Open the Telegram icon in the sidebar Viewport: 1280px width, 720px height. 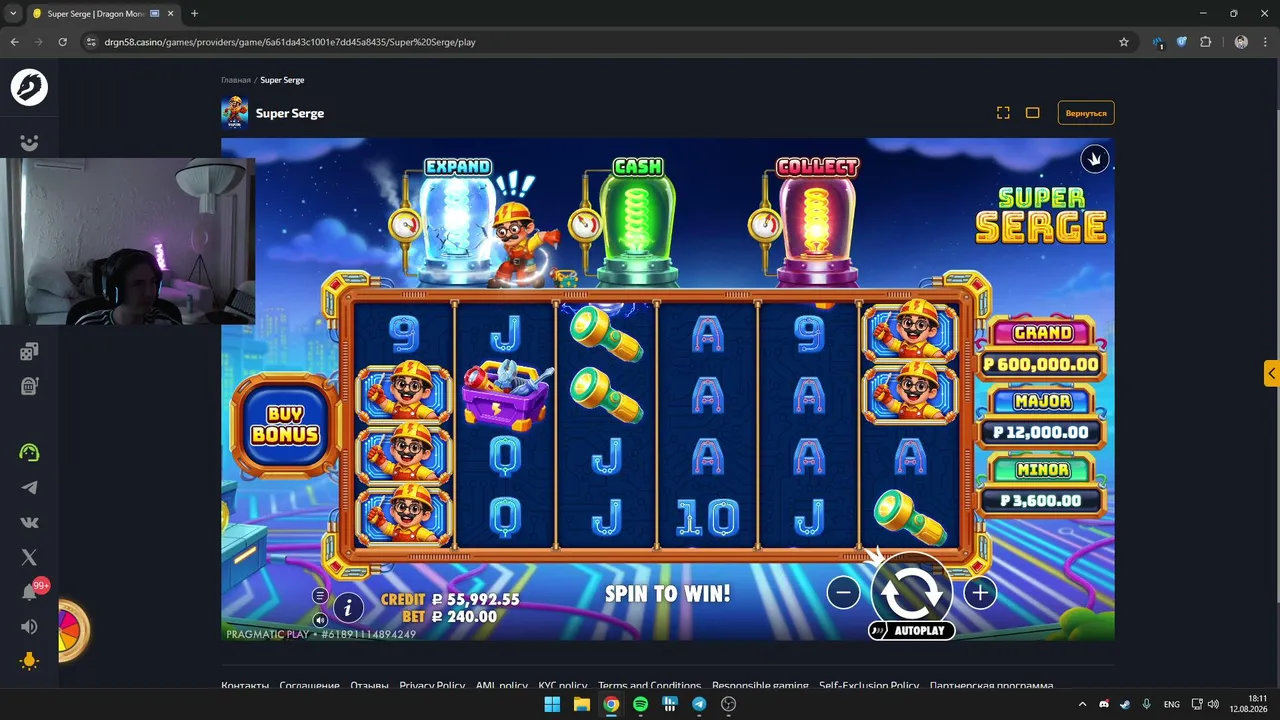(x=29, y=488)
